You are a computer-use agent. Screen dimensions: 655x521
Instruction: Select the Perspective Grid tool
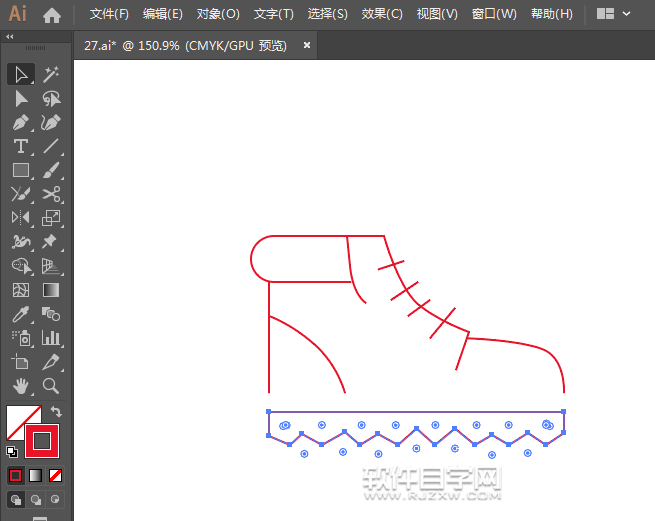click(x=51, y=266)
